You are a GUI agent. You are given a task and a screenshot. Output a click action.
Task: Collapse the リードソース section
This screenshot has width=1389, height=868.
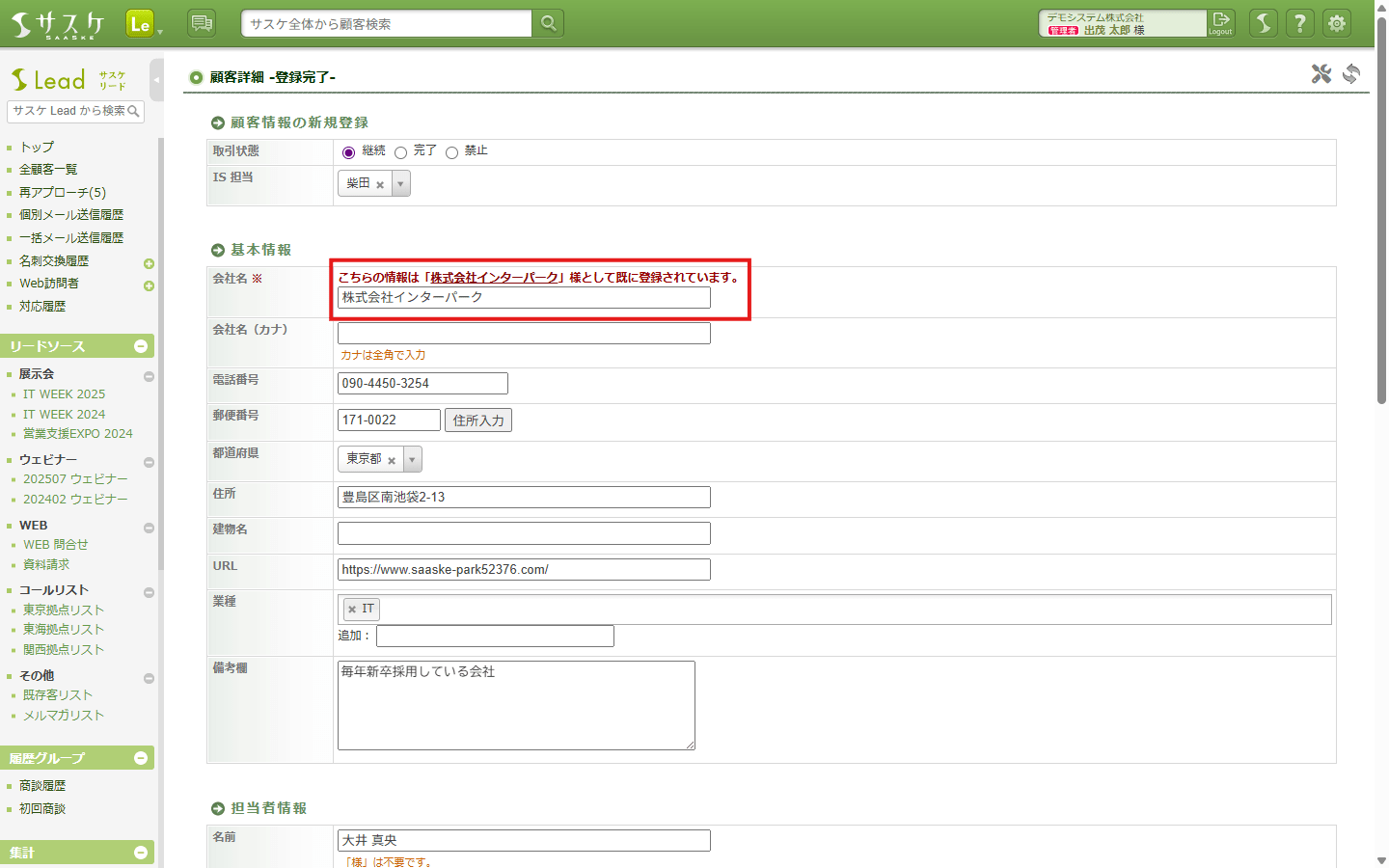click(141, 346)
